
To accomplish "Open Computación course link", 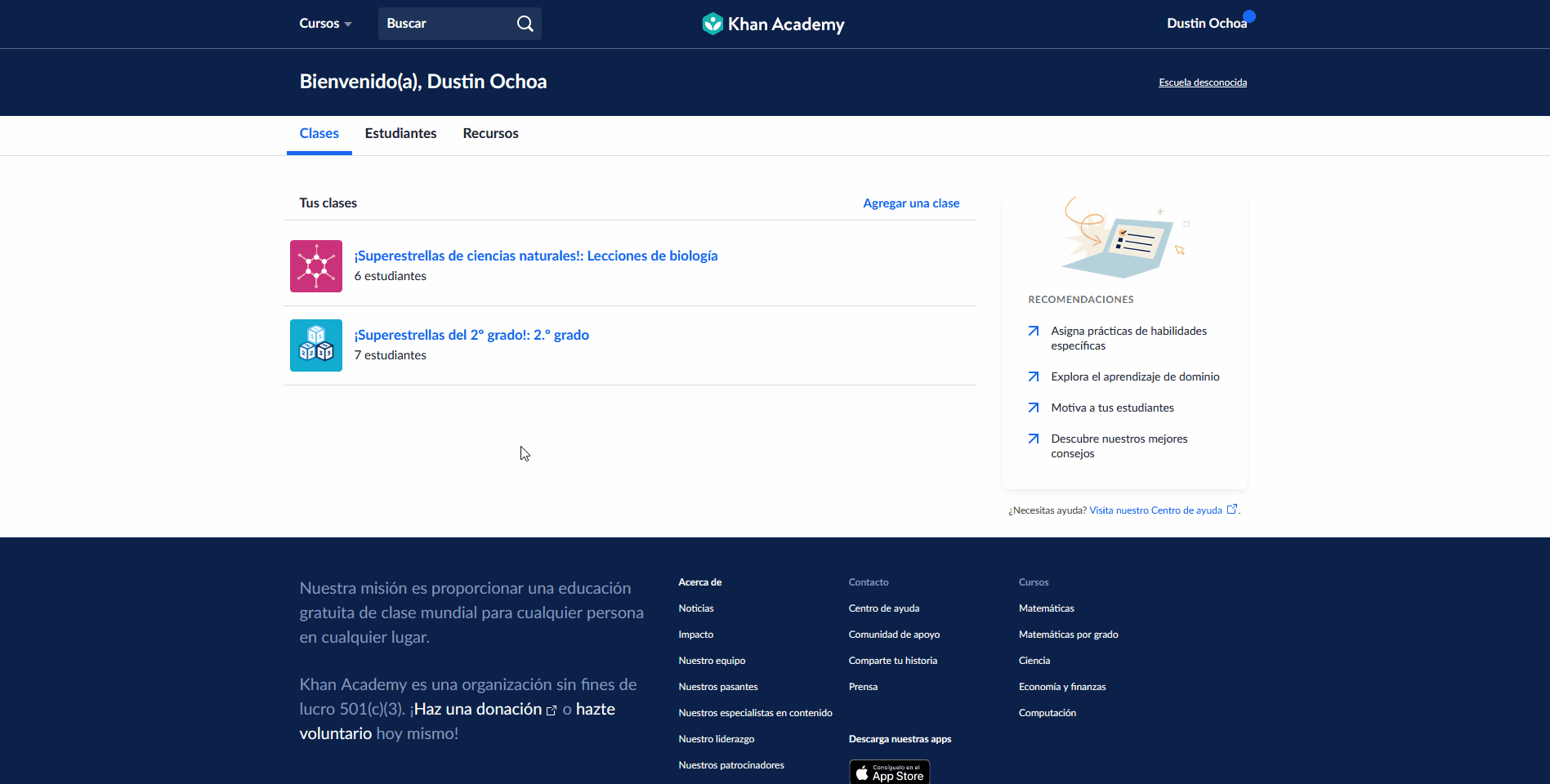I will pyautogui.click(x=1047, y=713).
